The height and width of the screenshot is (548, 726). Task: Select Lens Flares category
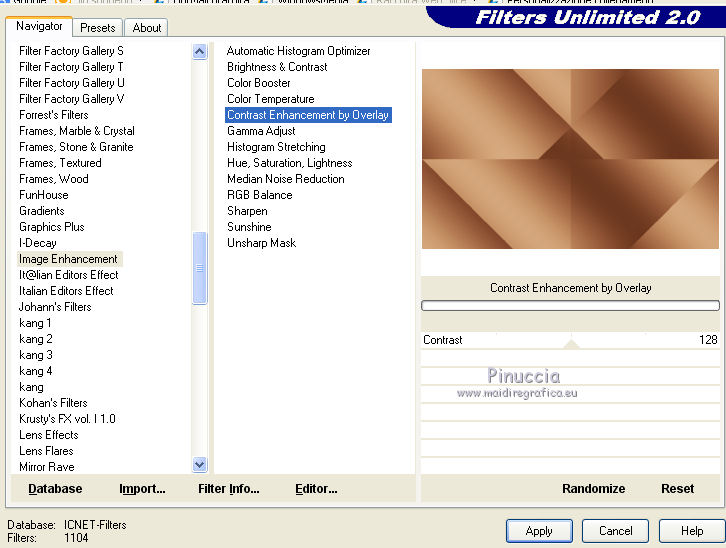coord(46,451)
